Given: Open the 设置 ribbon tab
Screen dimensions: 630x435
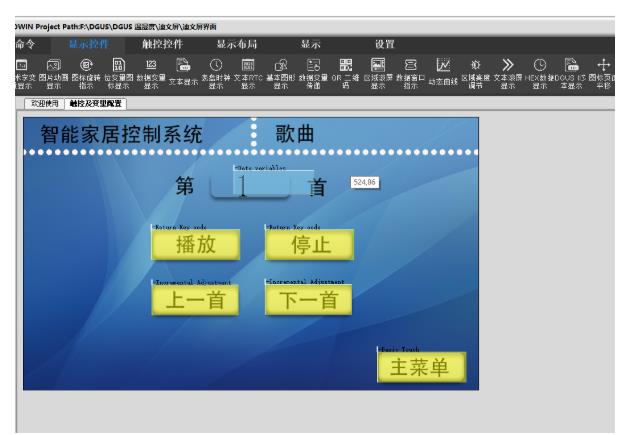Looking at the screenshot, I should click(385, 44).
